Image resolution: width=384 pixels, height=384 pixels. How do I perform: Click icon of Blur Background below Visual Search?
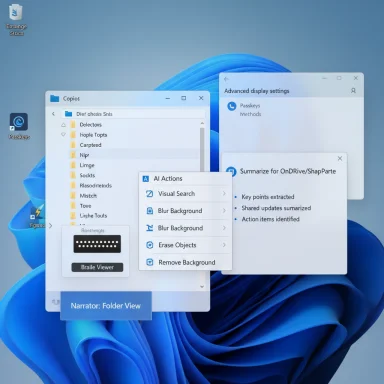point(150,211)
